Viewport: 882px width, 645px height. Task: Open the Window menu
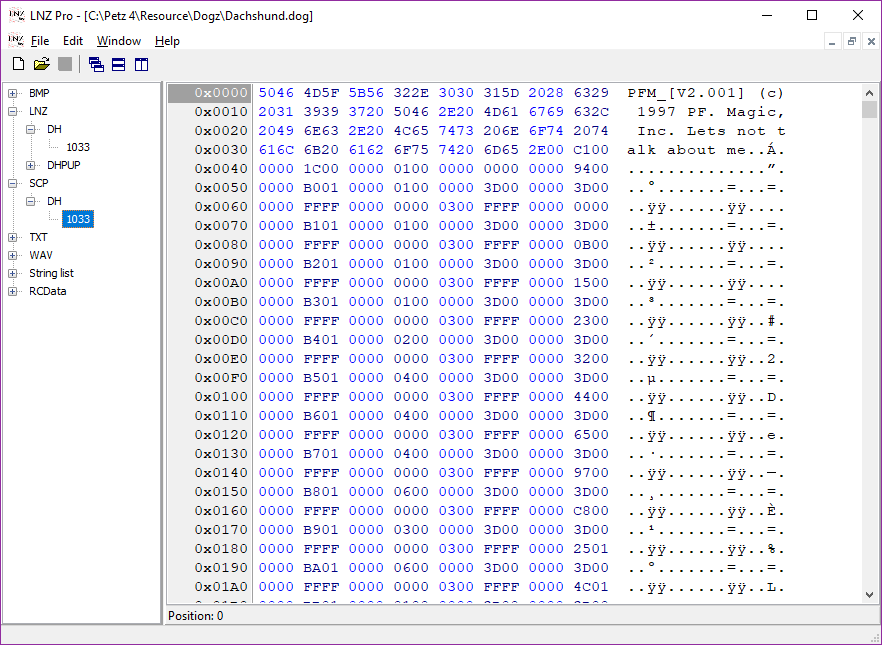pyautogui.click(x=118, y=41)
